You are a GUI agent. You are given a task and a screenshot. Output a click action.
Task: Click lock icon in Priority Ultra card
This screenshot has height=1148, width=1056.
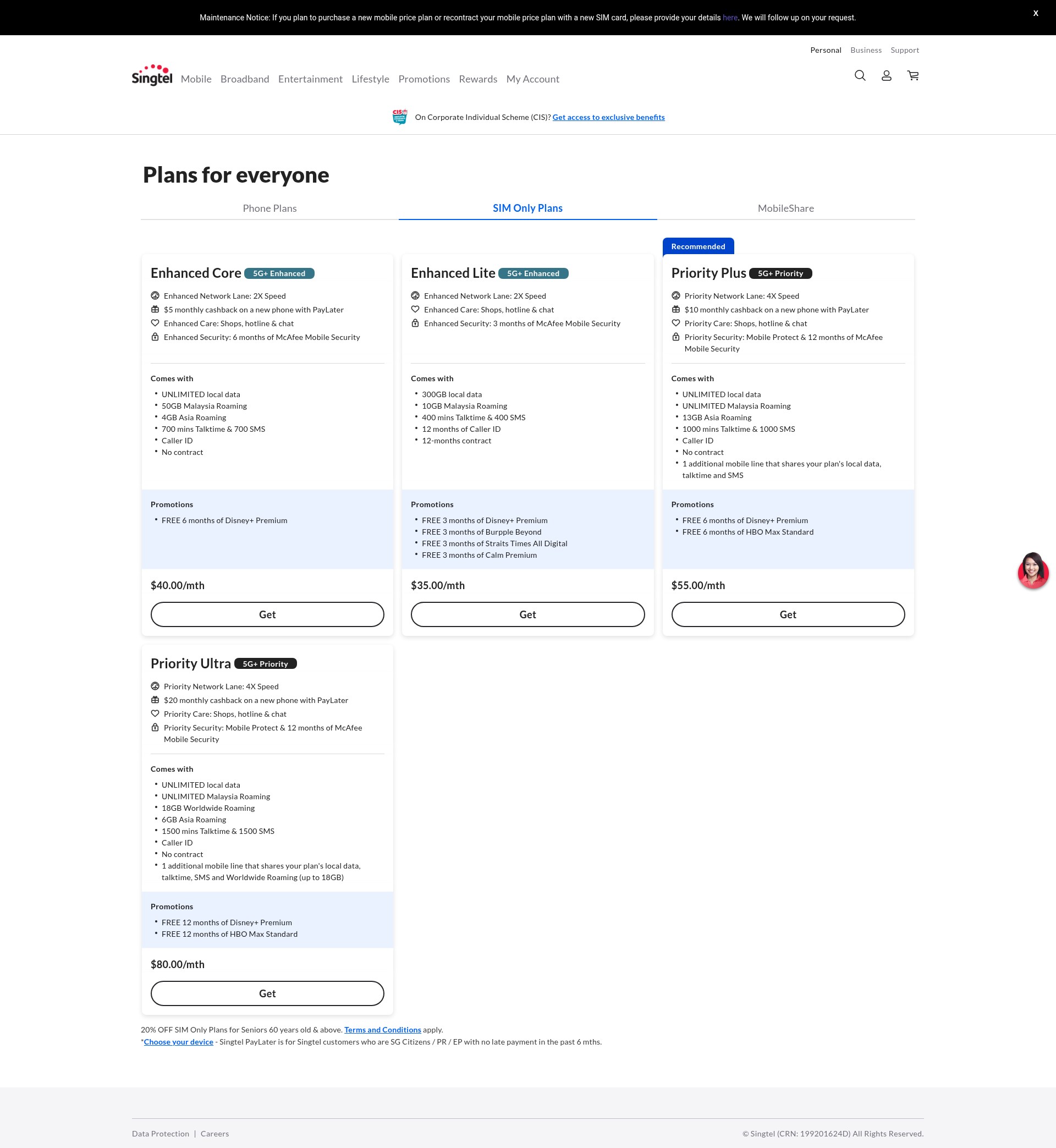coord(155,727)
